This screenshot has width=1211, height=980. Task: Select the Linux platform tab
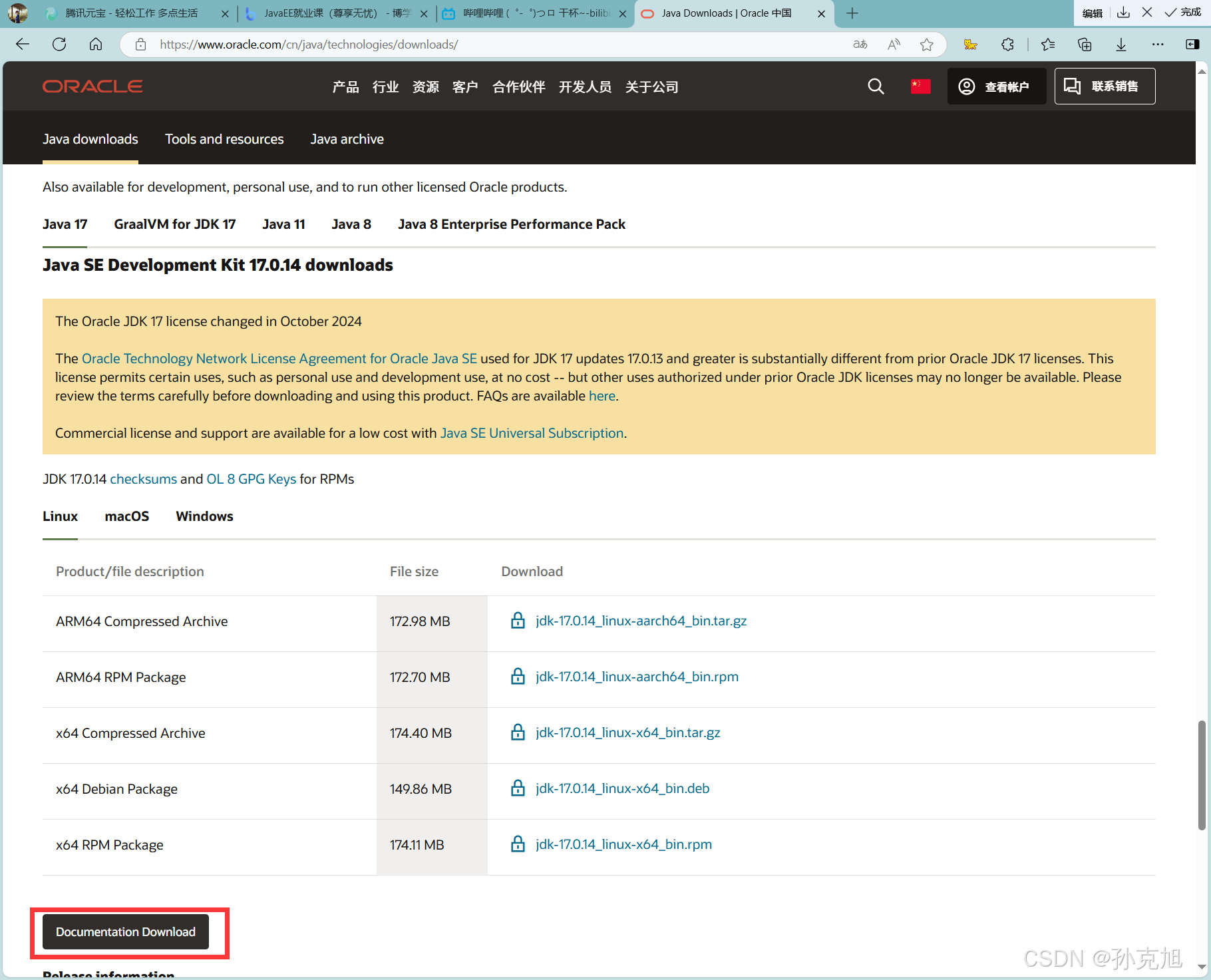coord(60,516)
